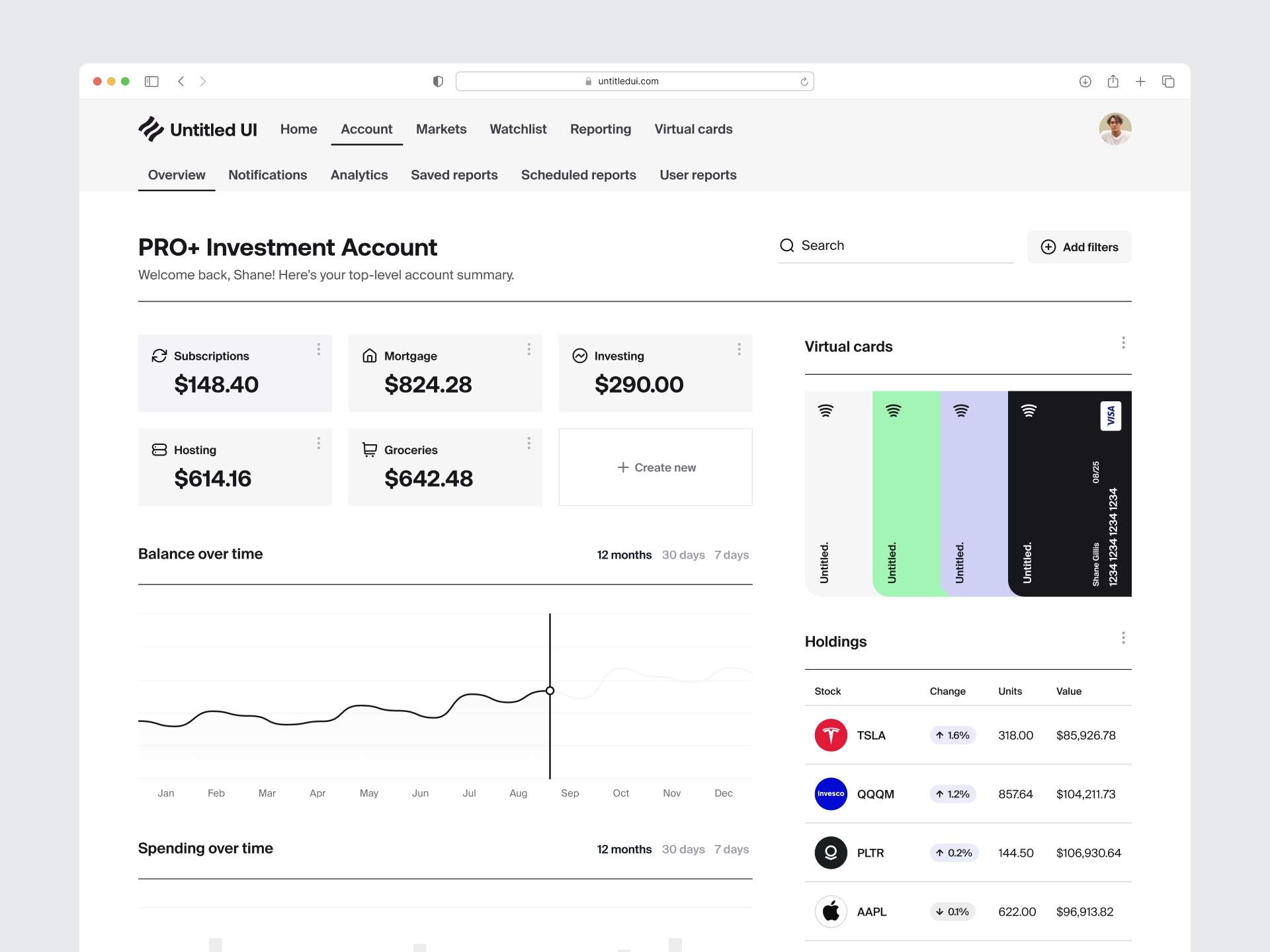
Task: Open the Subscriptions card options menu
Action: 318,349
